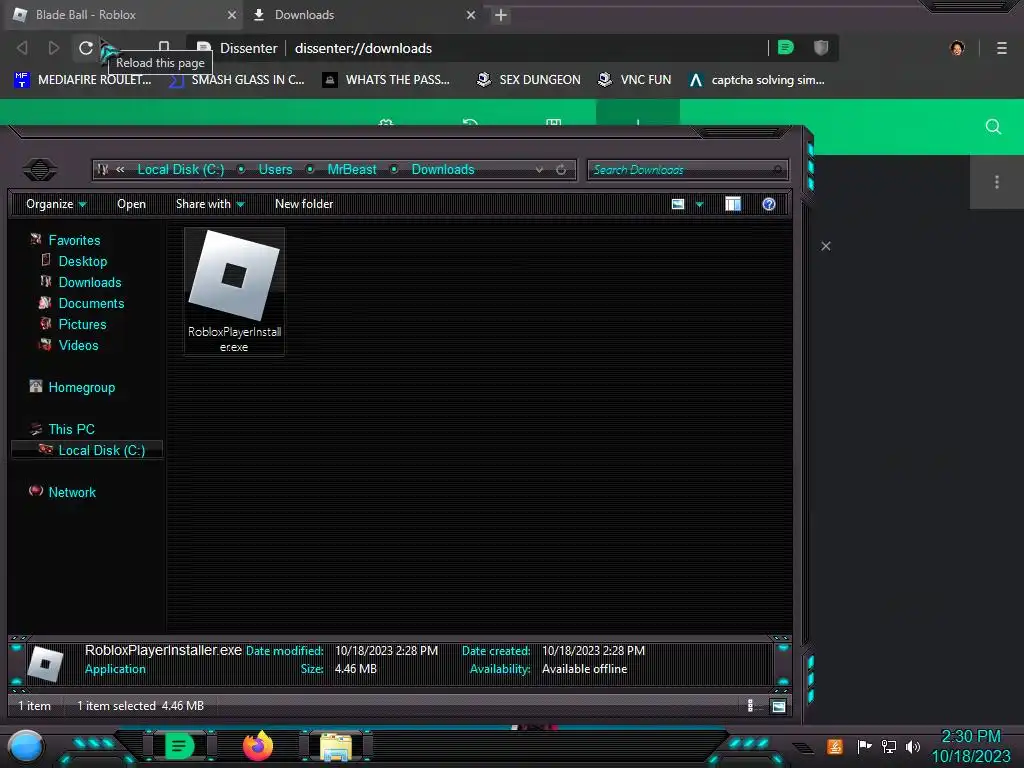The image size is (1024, 768).
Task: Open the Share with menu
Action: pos(210,204)
